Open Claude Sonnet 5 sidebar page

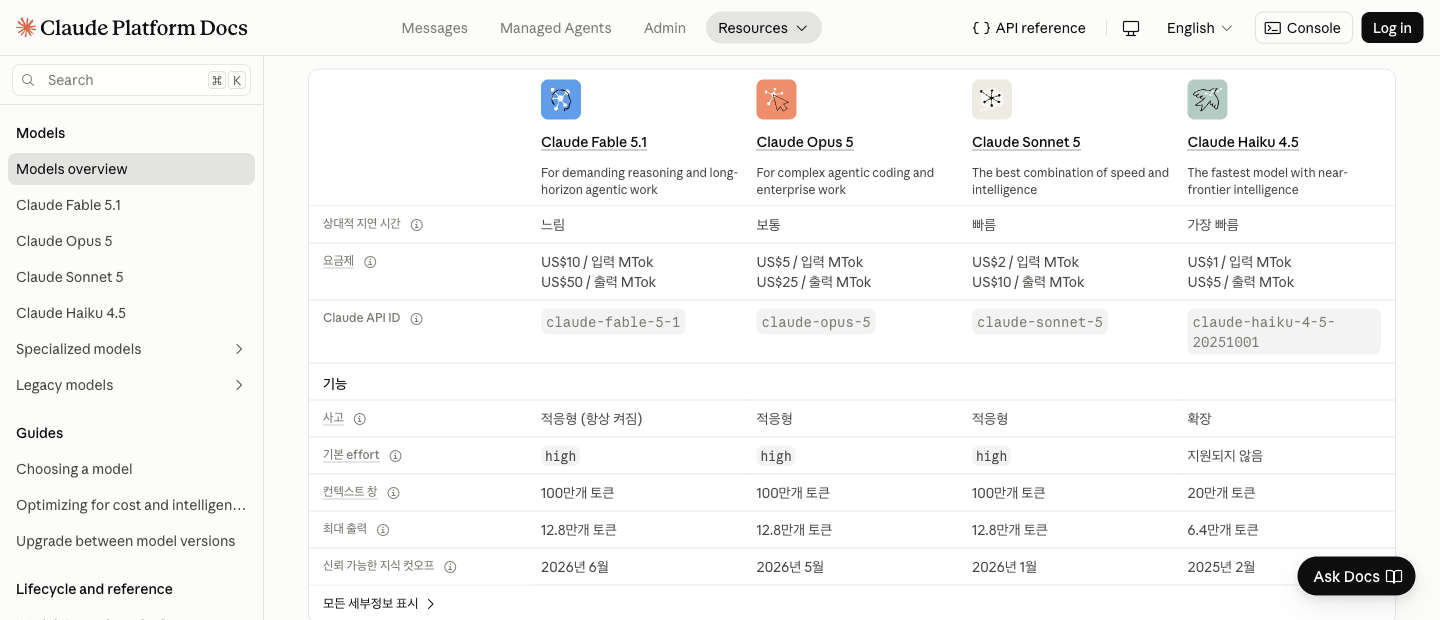click(131, 277)
